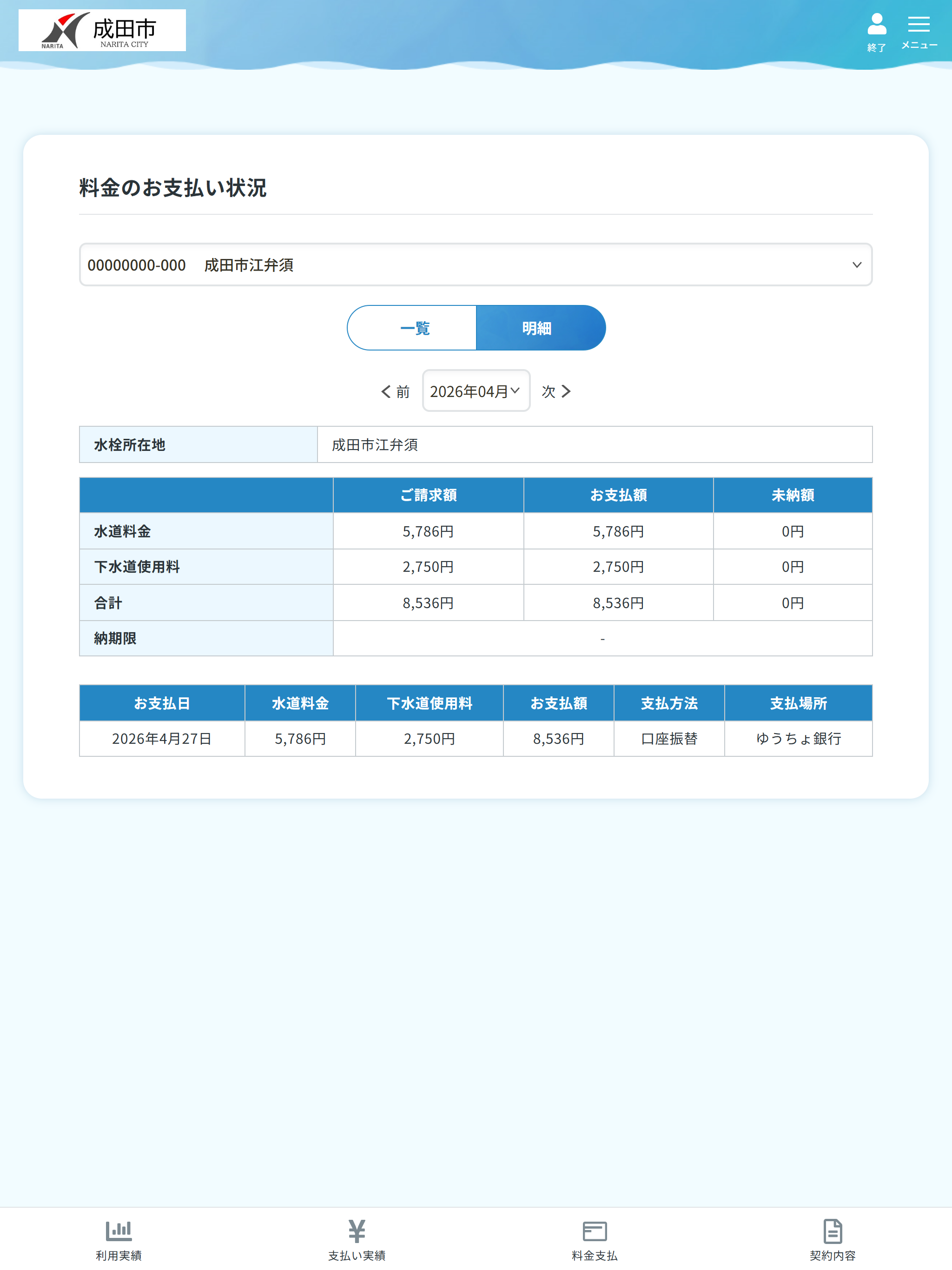Click 8,536円 total under ご請求額
Image resolution: width=952 pixels, height=1270 pixels.
click(428, 603)
